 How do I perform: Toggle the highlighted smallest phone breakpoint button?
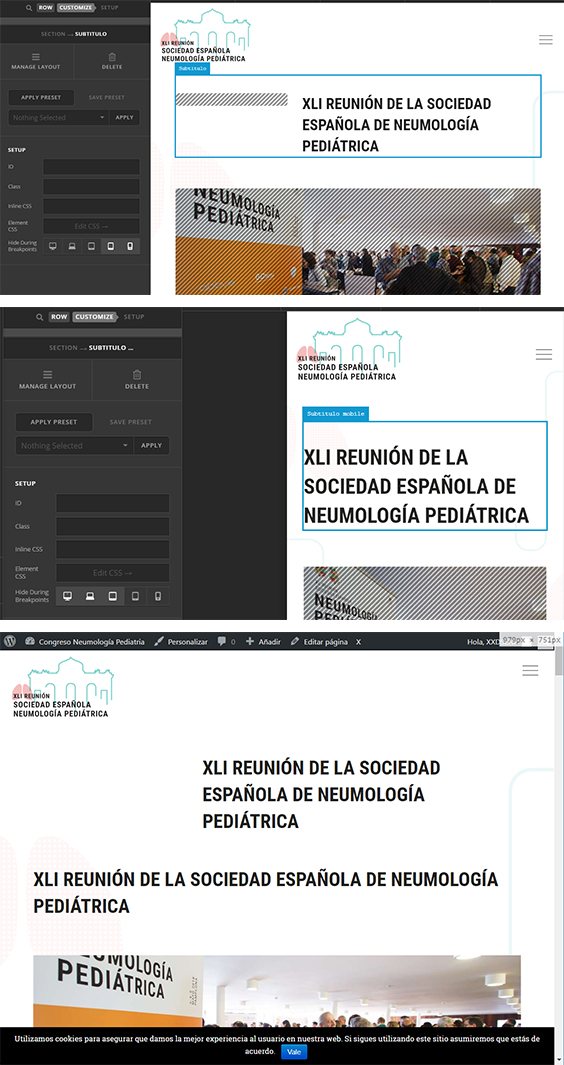pyautogui.click(x=130, y=247)
